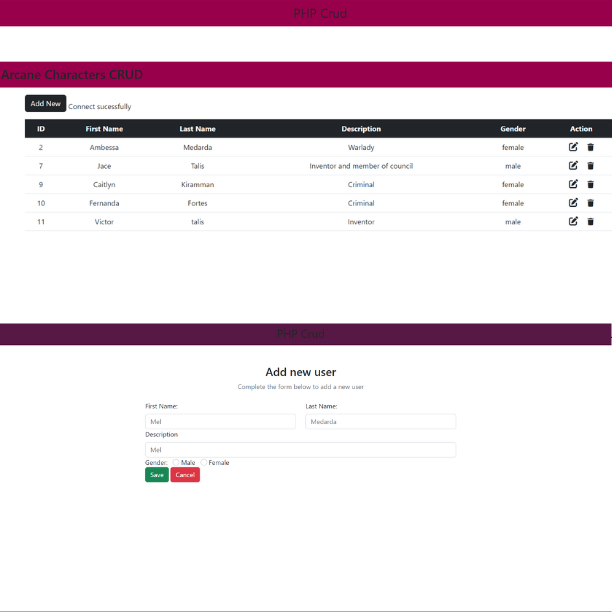Click edit icon for Victor row
The image size is (612, 612).
[x=573, y=221]
